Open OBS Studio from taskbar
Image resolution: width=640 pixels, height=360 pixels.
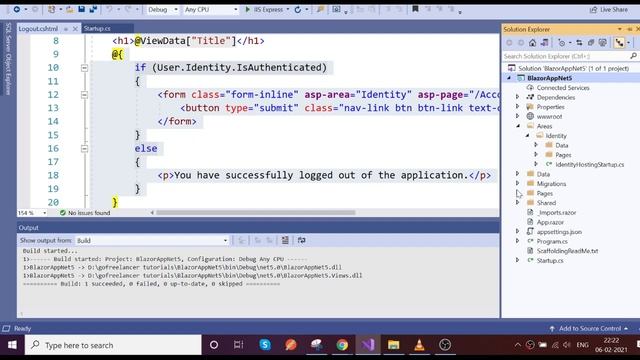[445, 345]
